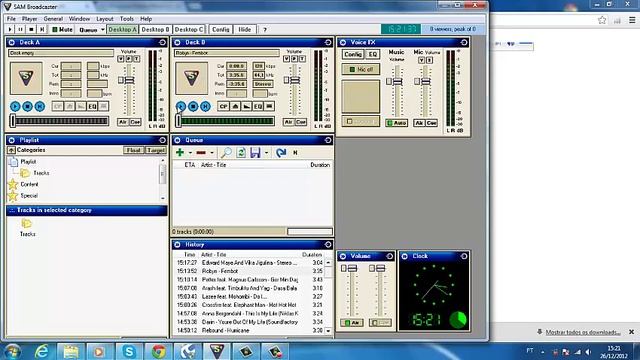This screenshot has width=640, height=360.
Task: Toggle Air button on Deck A
Action: click(x=123, y=122)
